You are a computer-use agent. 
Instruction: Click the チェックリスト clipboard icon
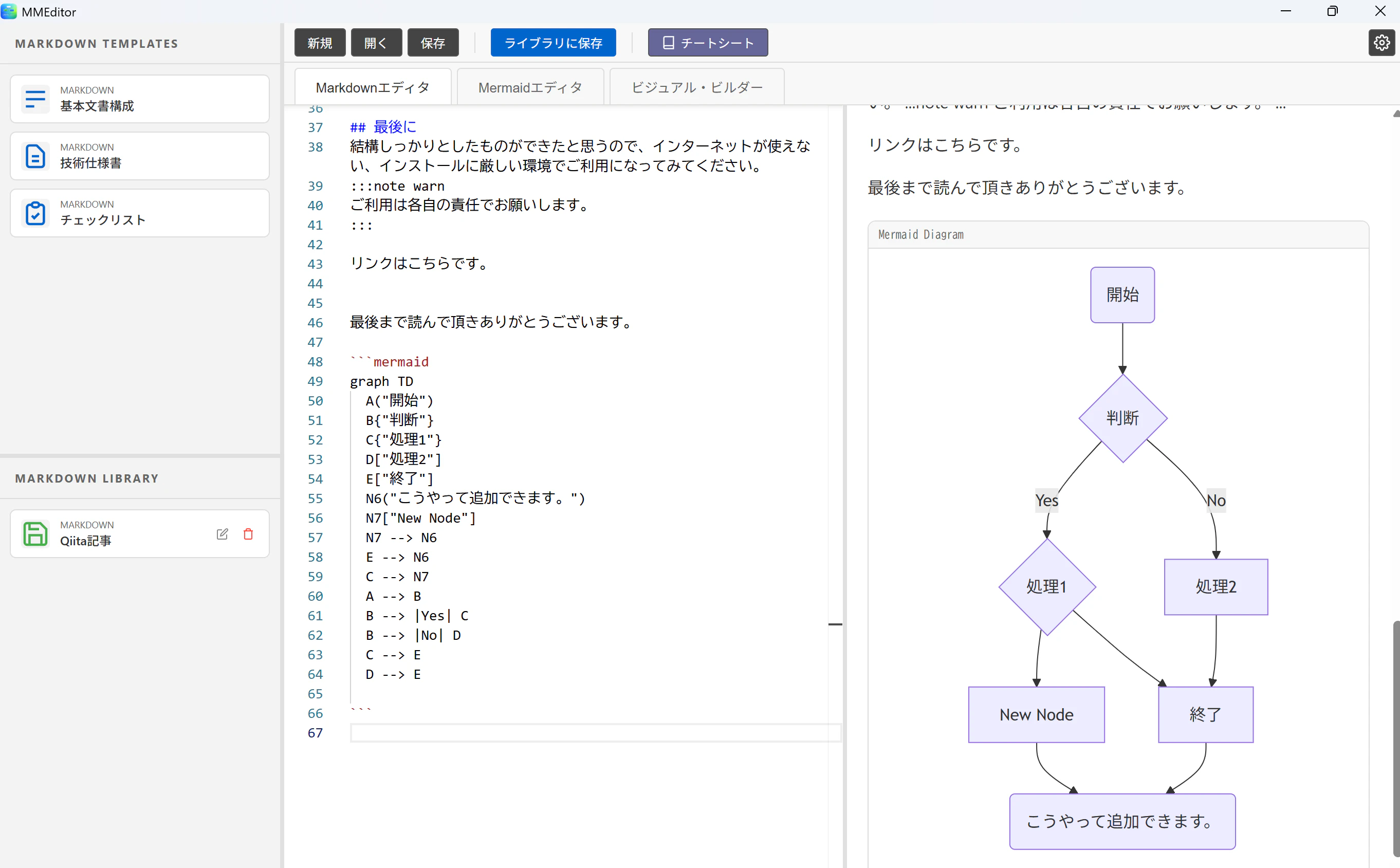(35, 213)
